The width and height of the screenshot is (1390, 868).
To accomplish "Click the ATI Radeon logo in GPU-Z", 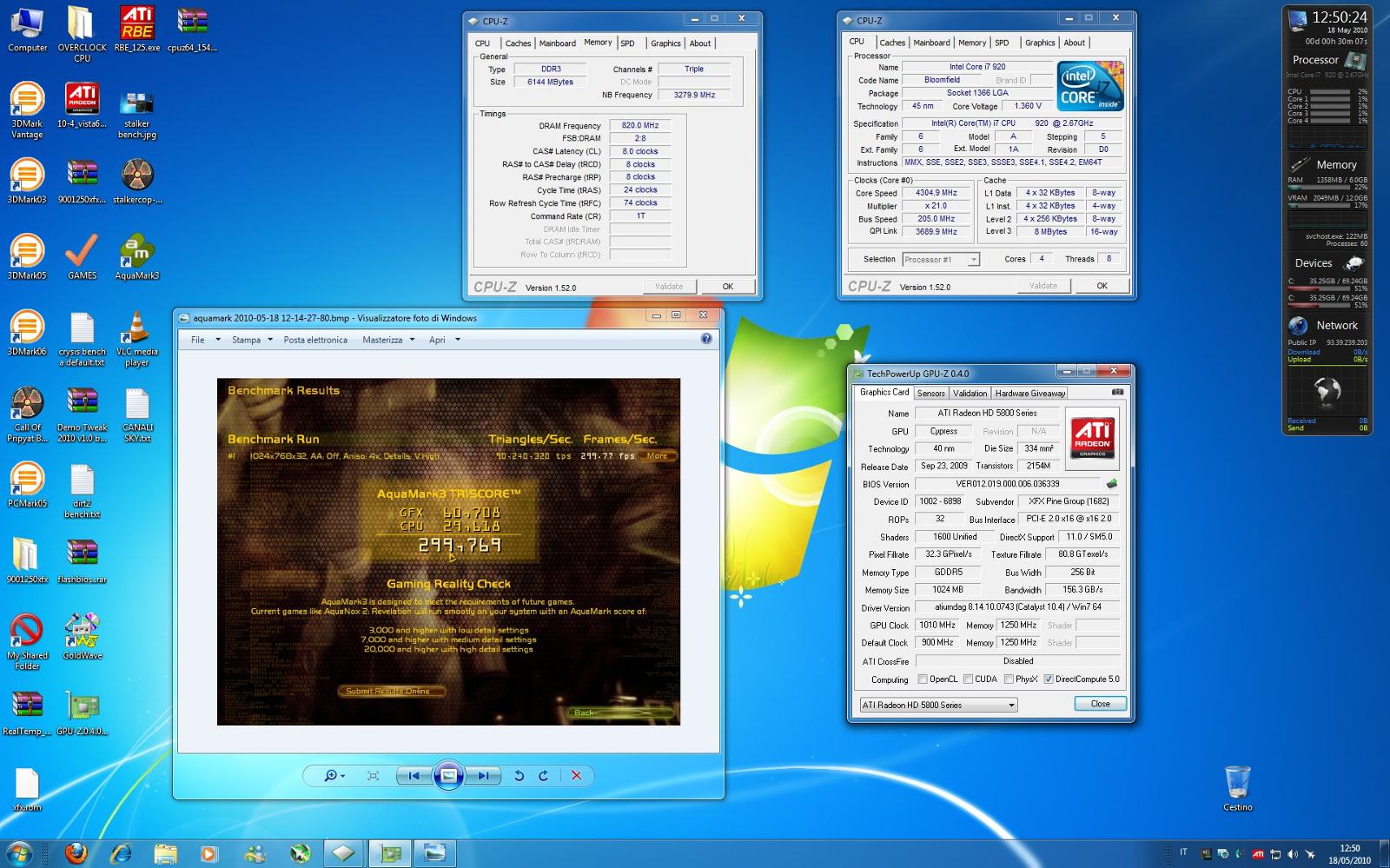I will click(1092, 440).
